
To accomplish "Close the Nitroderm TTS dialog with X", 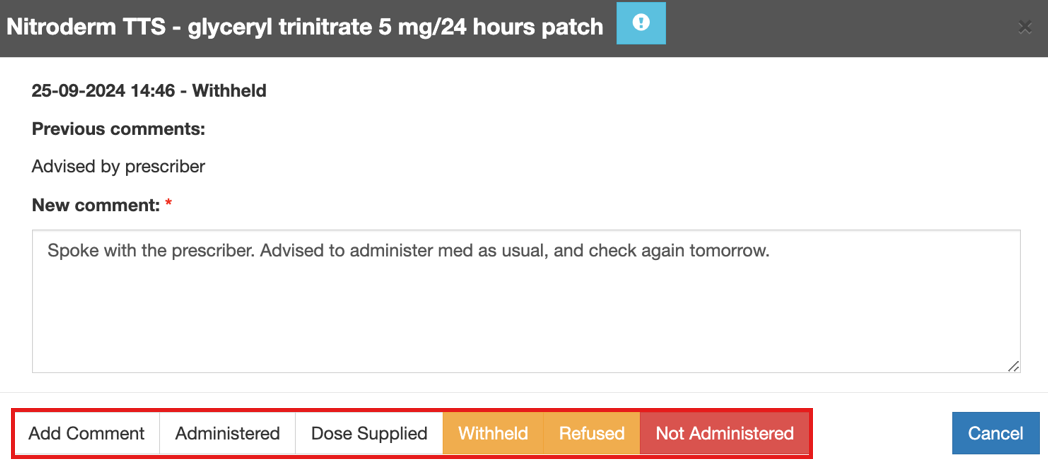I will [1024, 27].
